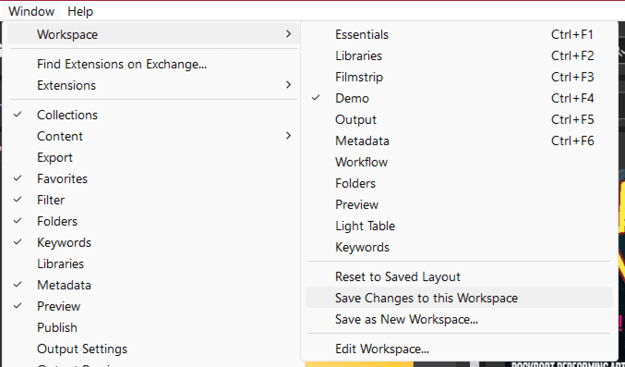Toggle the Metadata panel in Window menu
Image resolution: width=625 pixels, height=367 pixels.
(153, 285)
